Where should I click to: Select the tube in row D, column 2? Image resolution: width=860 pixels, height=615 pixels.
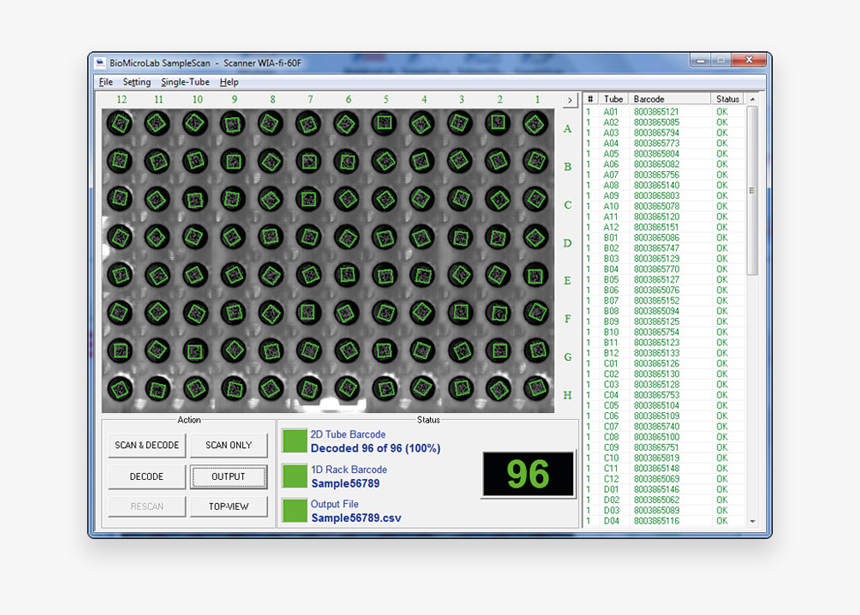pos(498,237)
